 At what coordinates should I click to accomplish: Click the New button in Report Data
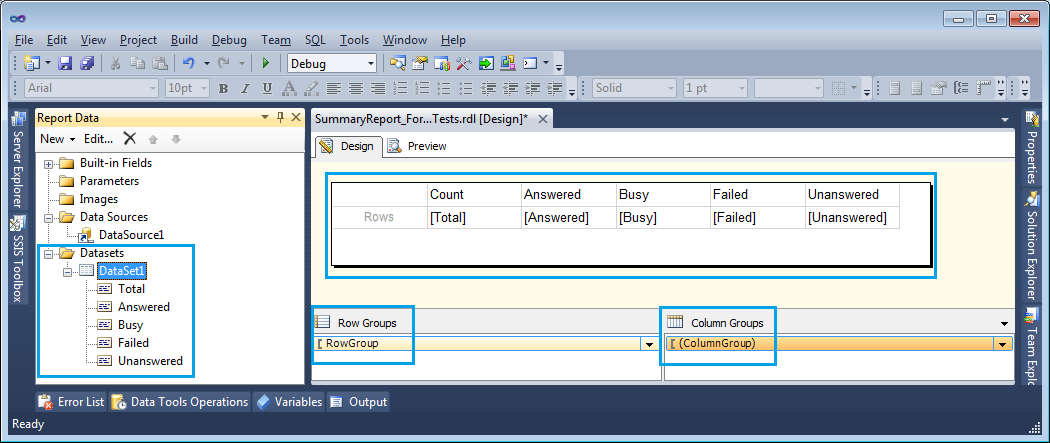coord(57,139)
